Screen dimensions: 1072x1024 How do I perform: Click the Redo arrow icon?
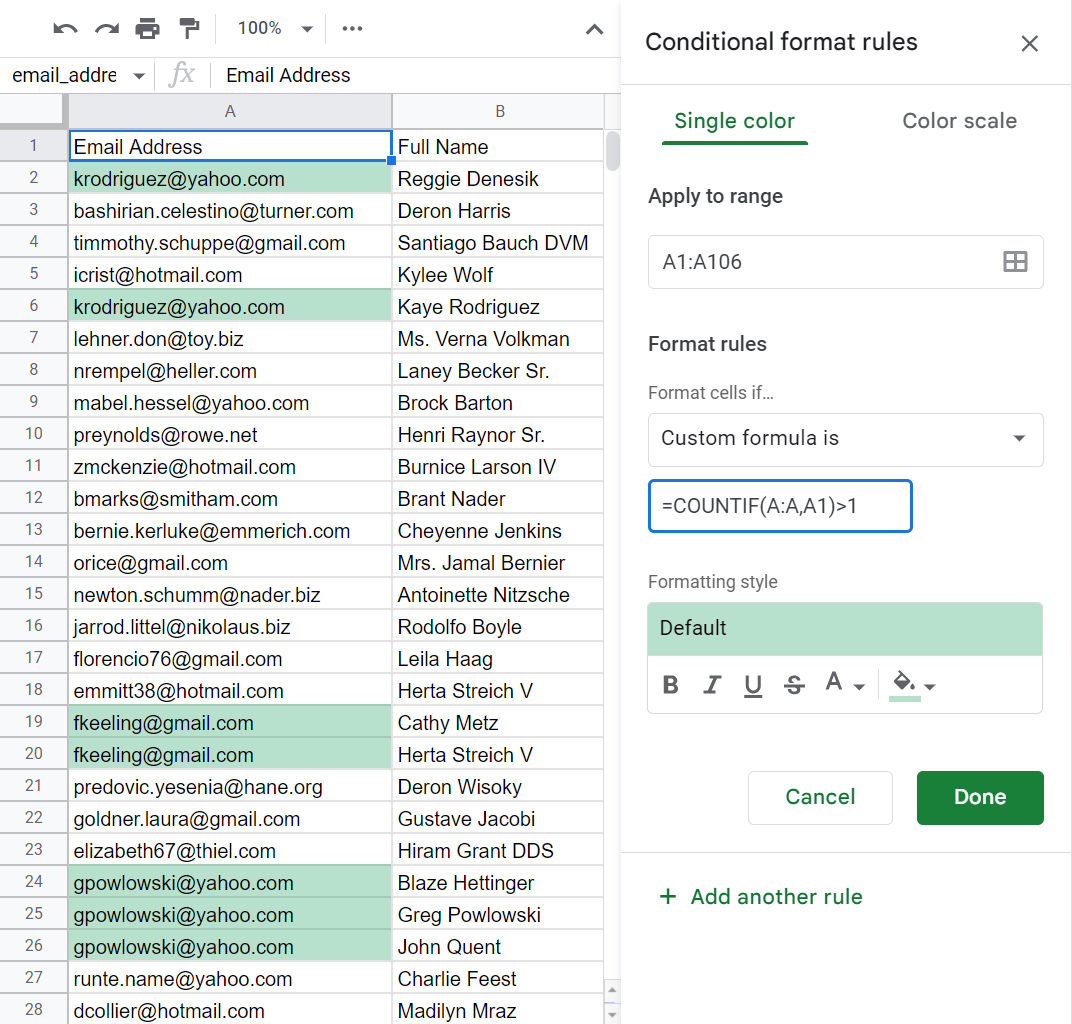pos(106,29)
